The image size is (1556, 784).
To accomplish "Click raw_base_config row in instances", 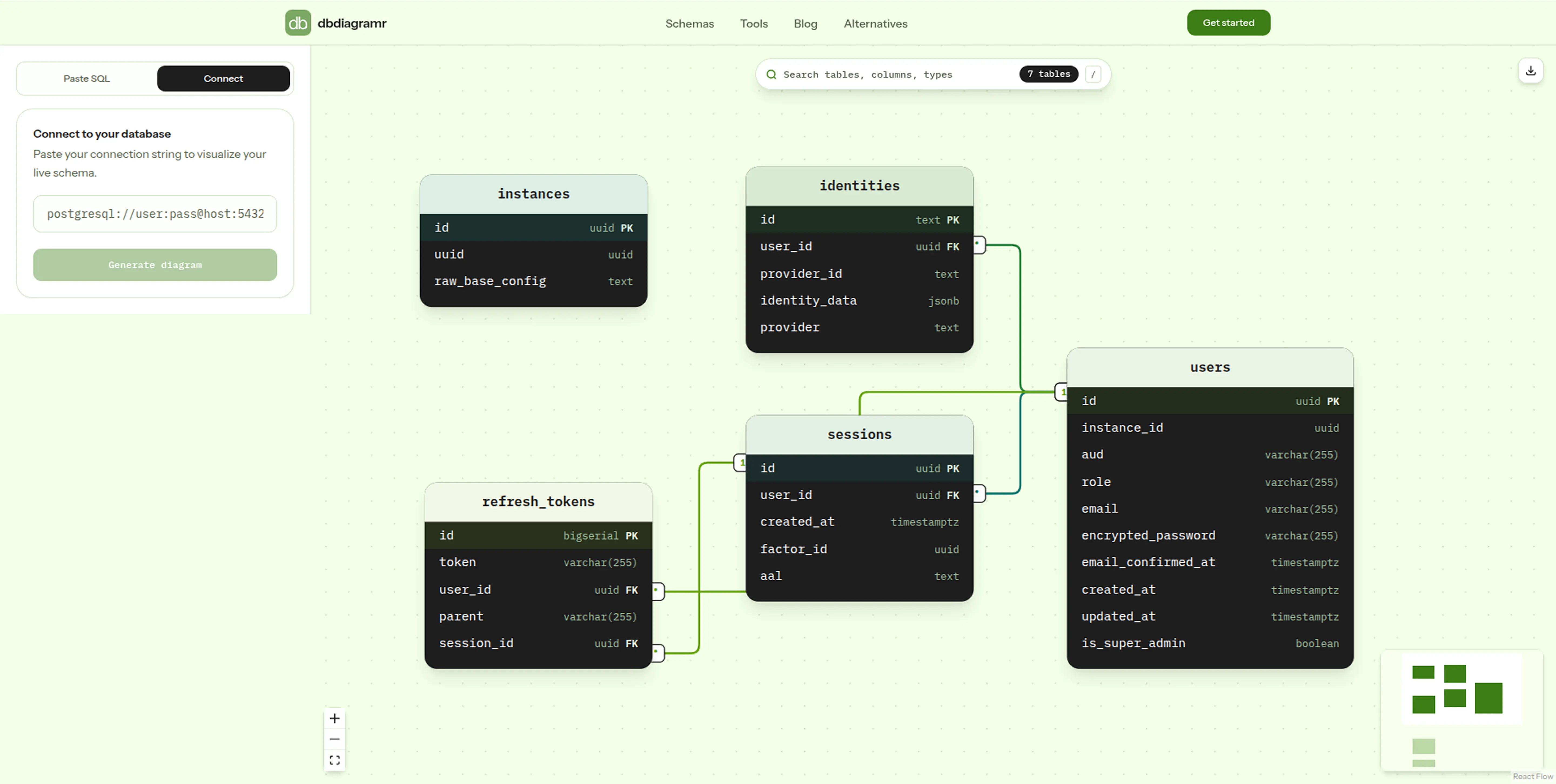I will (533, 281).
